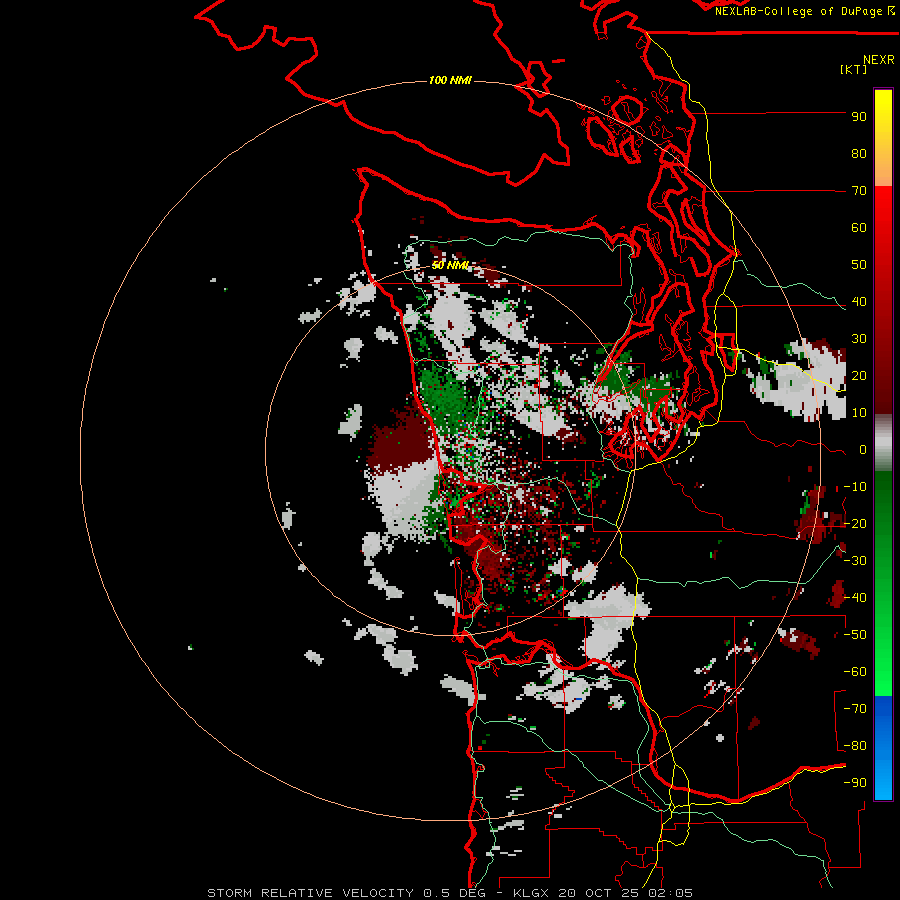Click the bright green color bar segment near -60
The width and height of the screenshot is (900, 900).
[x=883, y=680]
